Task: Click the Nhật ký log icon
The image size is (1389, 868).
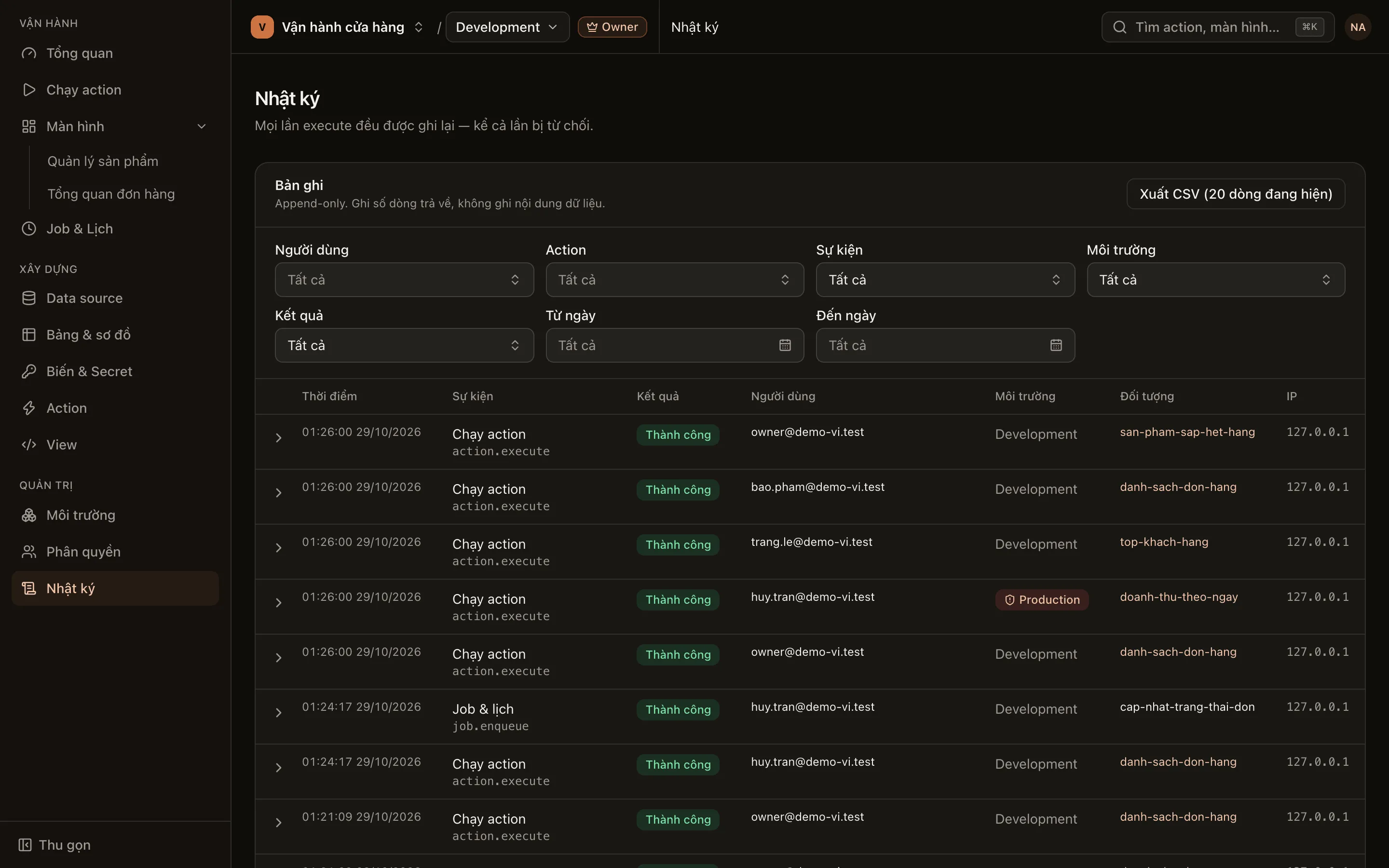Action: 29,588
